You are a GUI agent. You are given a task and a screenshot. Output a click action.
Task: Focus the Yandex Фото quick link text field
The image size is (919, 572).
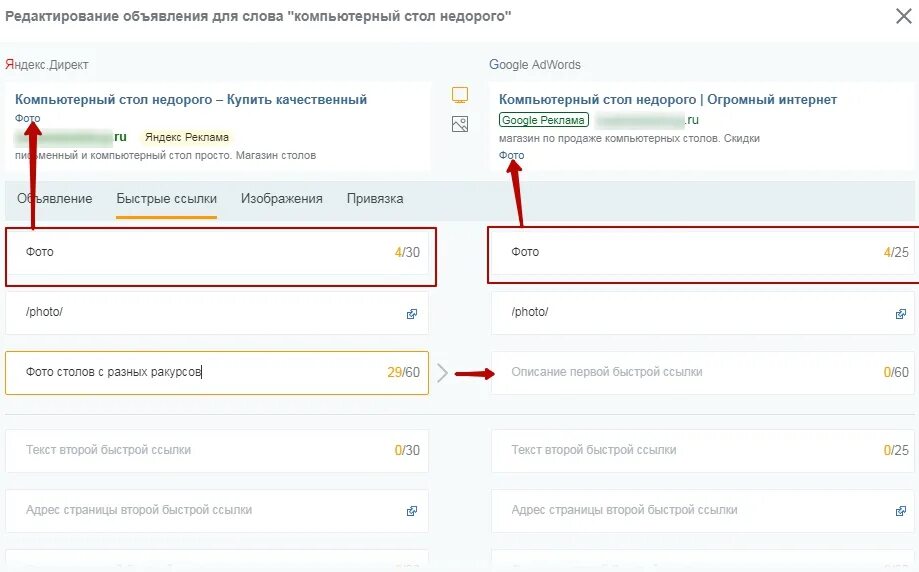217,253
